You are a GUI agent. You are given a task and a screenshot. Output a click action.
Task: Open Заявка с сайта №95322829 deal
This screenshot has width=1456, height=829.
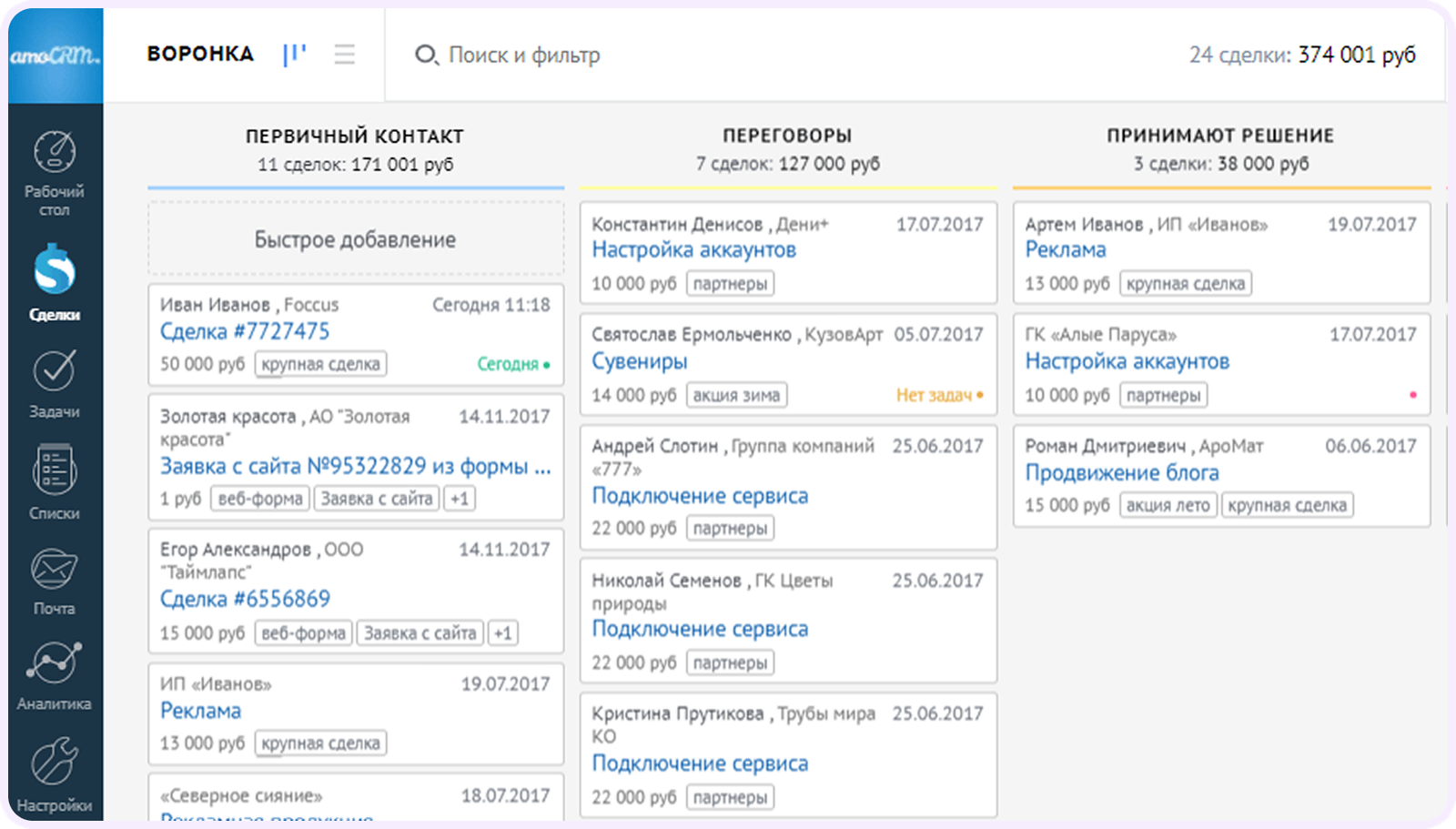(x=356, y=466)
